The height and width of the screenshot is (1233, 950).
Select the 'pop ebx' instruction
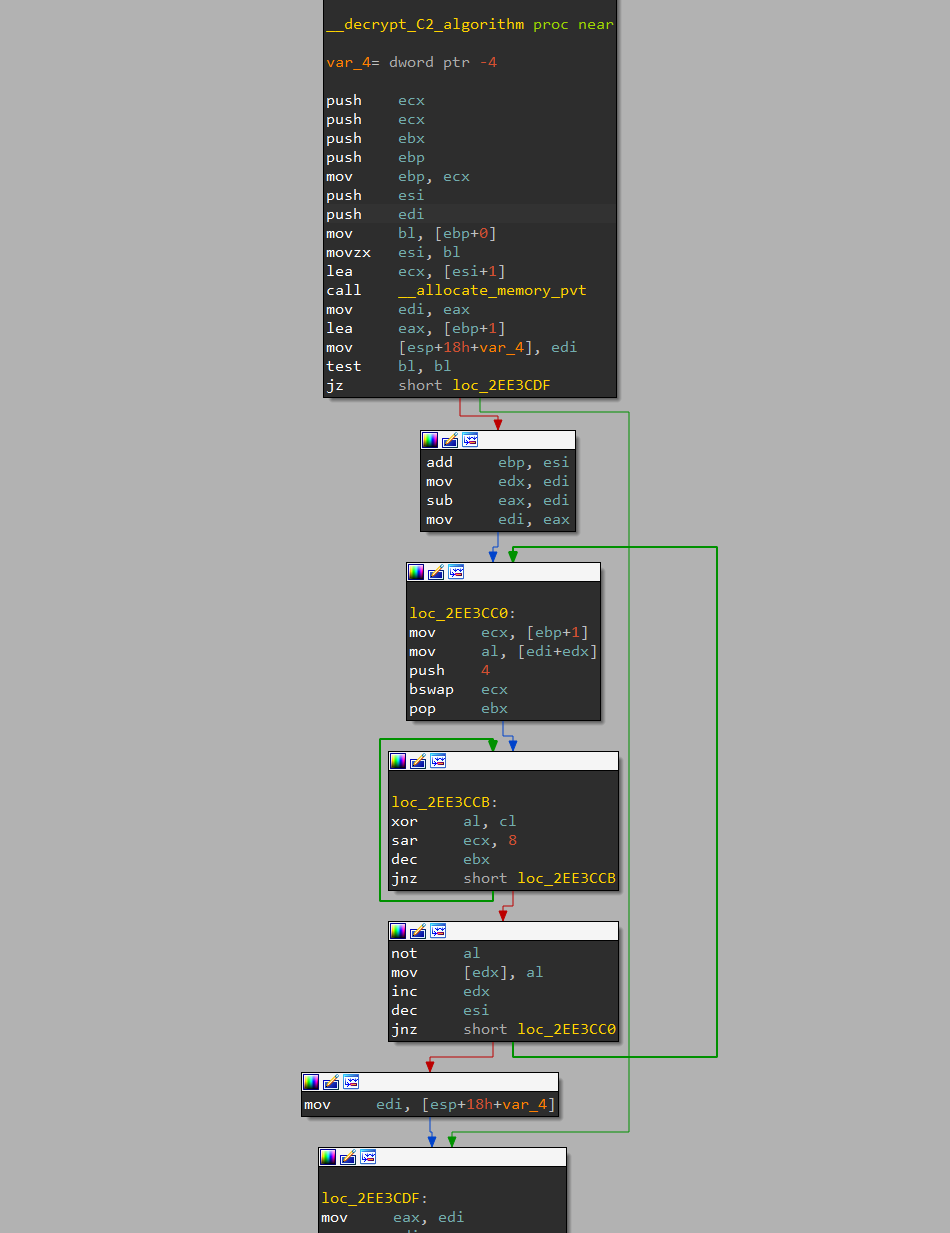[458, 708]
